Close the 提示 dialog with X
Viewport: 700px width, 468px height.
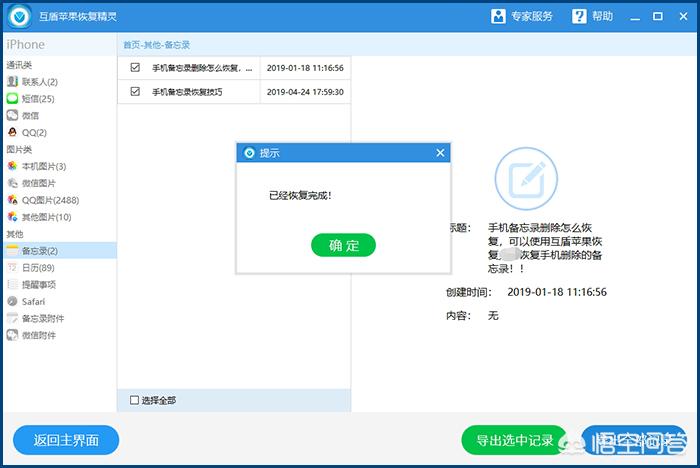tap(440, 153)
